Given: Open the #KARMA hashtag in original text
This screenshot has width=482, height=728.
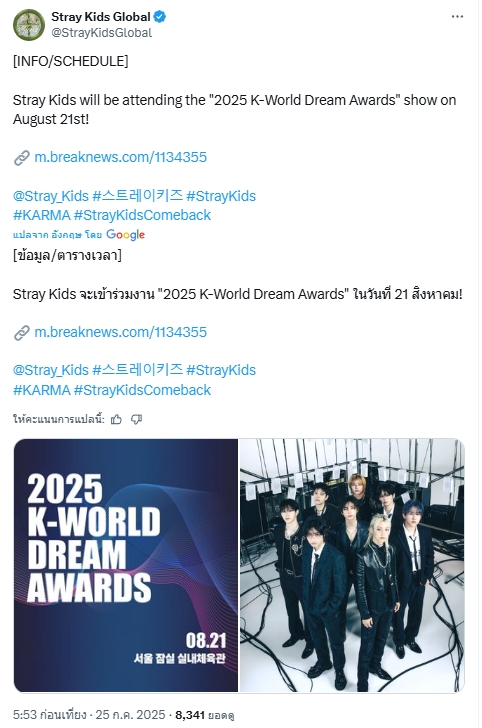Looking at the screenshot, I should tap(42, 215).
